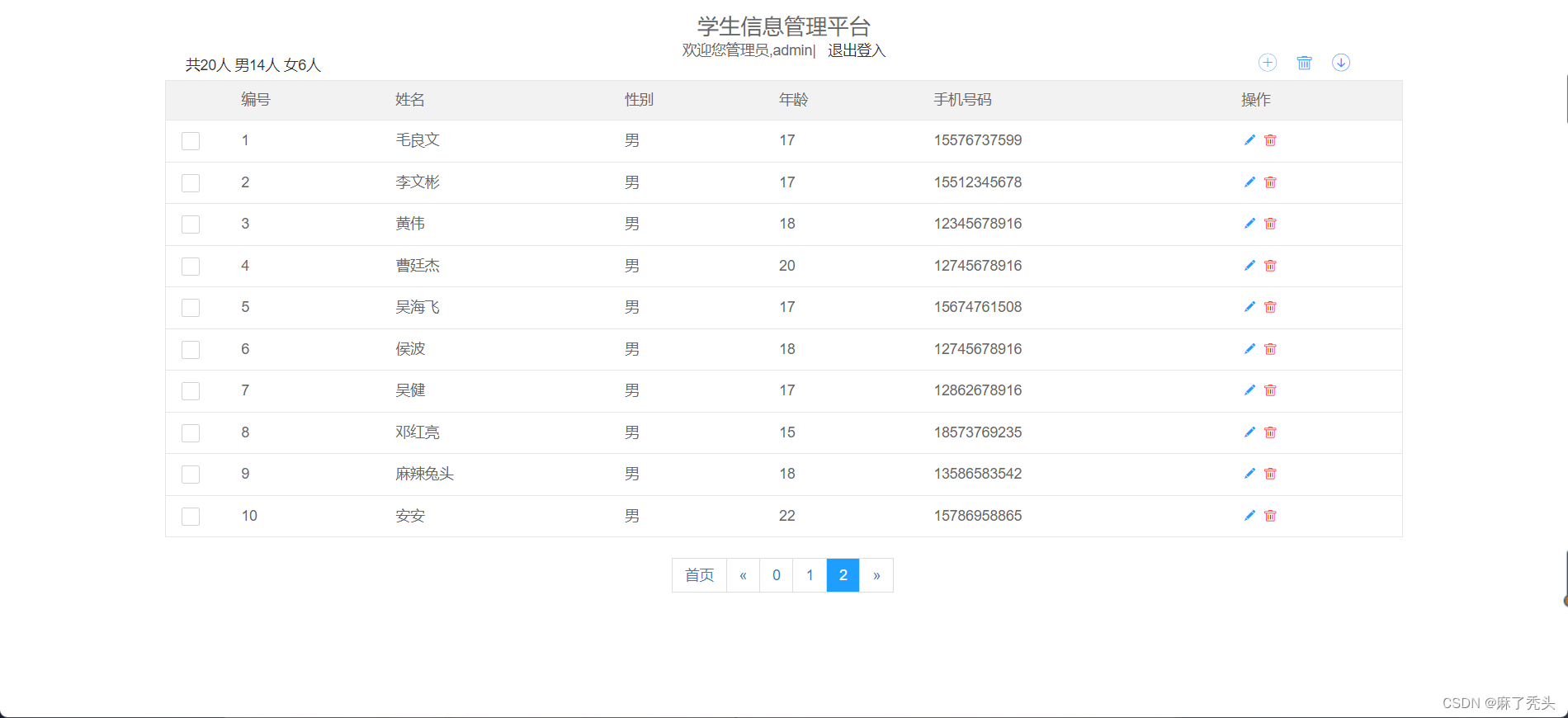1568x718 pixels.
Task: Edit the row for 麻辣兔头
Action: [1249, 474]
